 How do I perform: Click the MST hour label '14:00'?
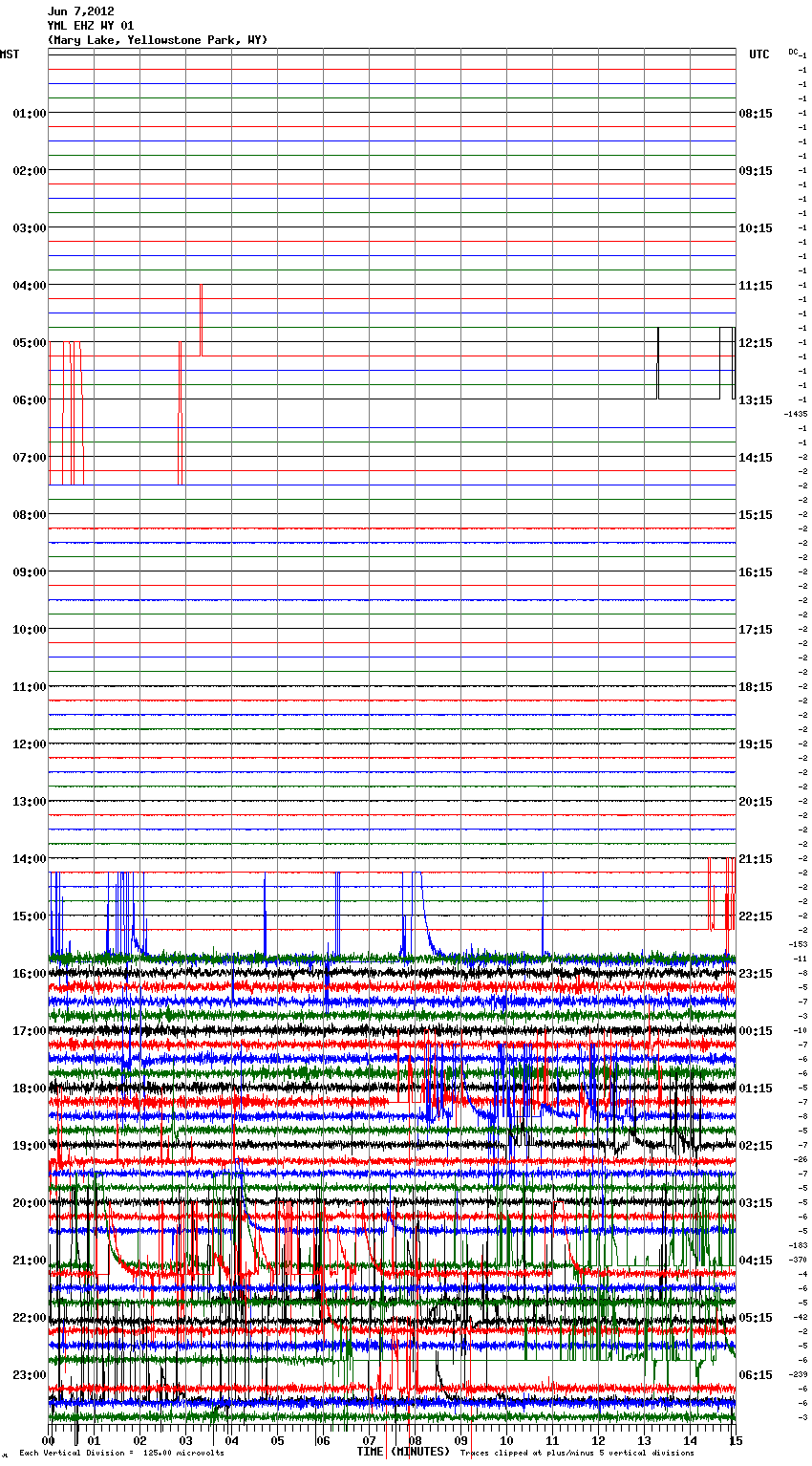(30, 859)
